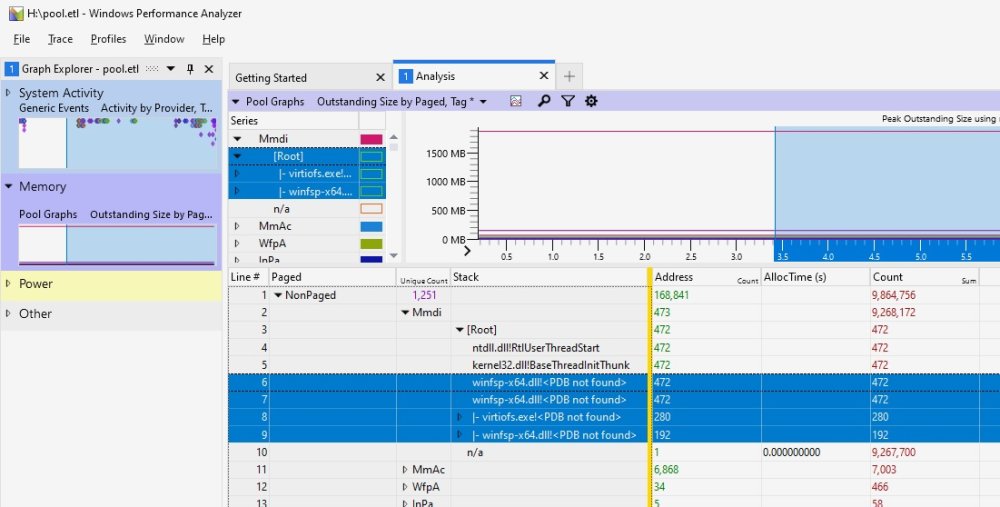This screenshot has height=507, width=1000.
Task: Close the Analysis tab
Action: 543,76
